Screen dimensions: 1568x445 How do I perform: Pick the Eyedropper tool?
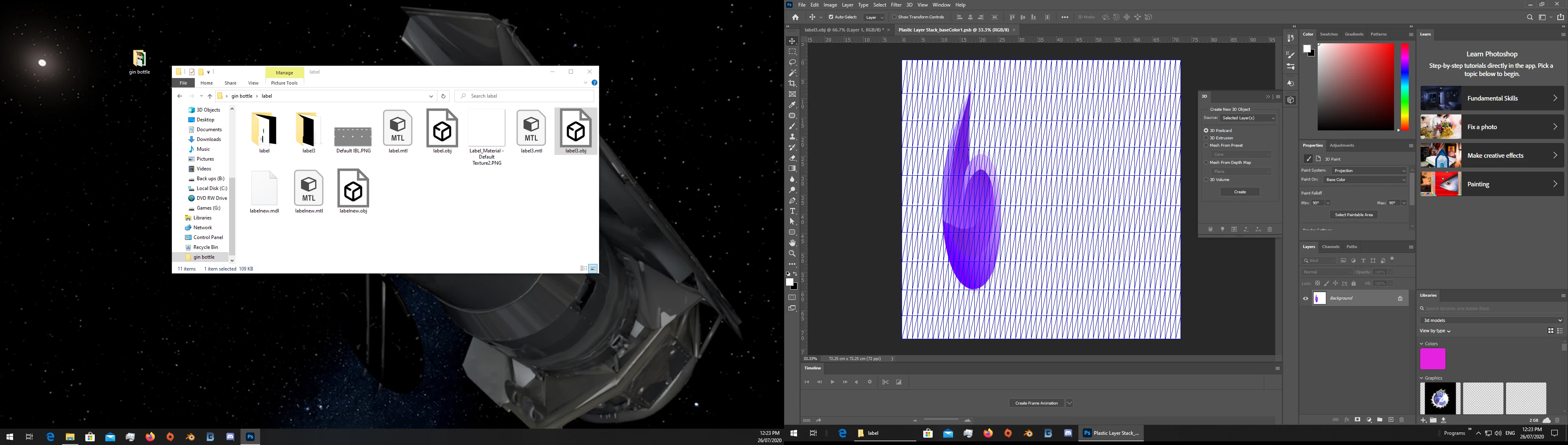click(792, 105)
